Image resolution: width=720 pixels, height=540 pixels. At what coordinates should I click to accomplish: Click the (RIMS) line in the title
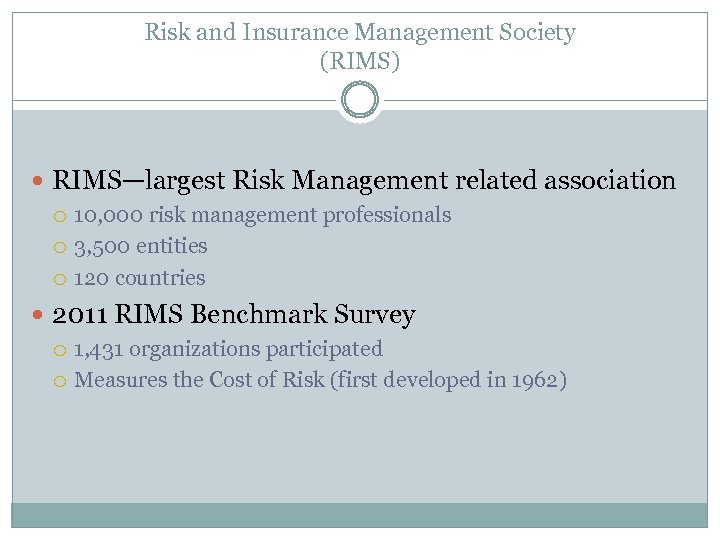[360, 61]
